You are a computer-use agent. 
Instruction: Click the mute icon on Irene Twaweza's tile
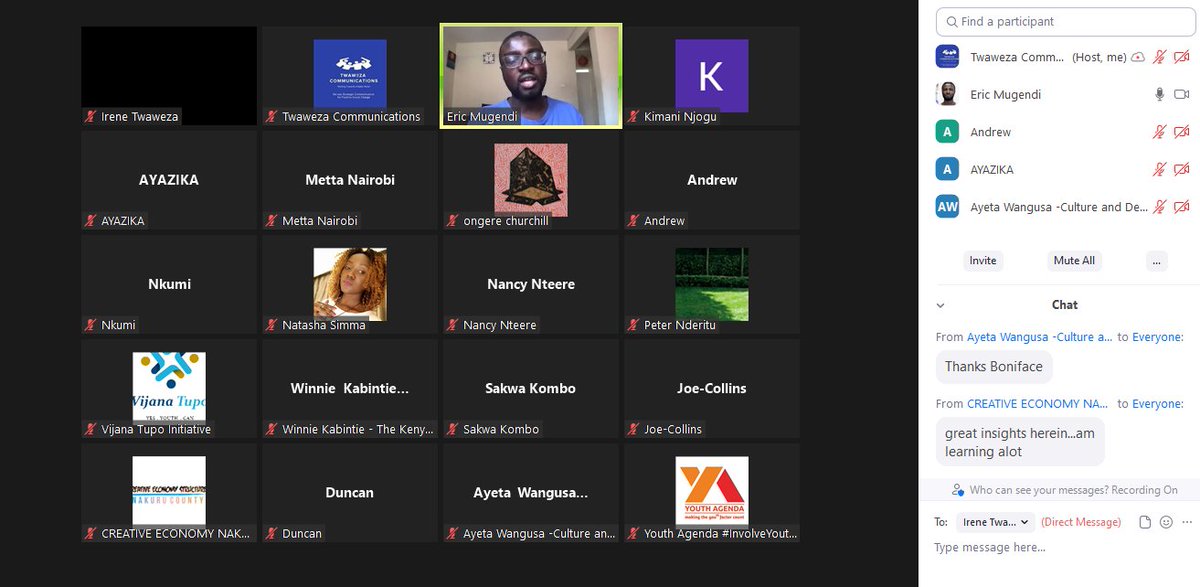pyautogui.click(x=91, y=117)
